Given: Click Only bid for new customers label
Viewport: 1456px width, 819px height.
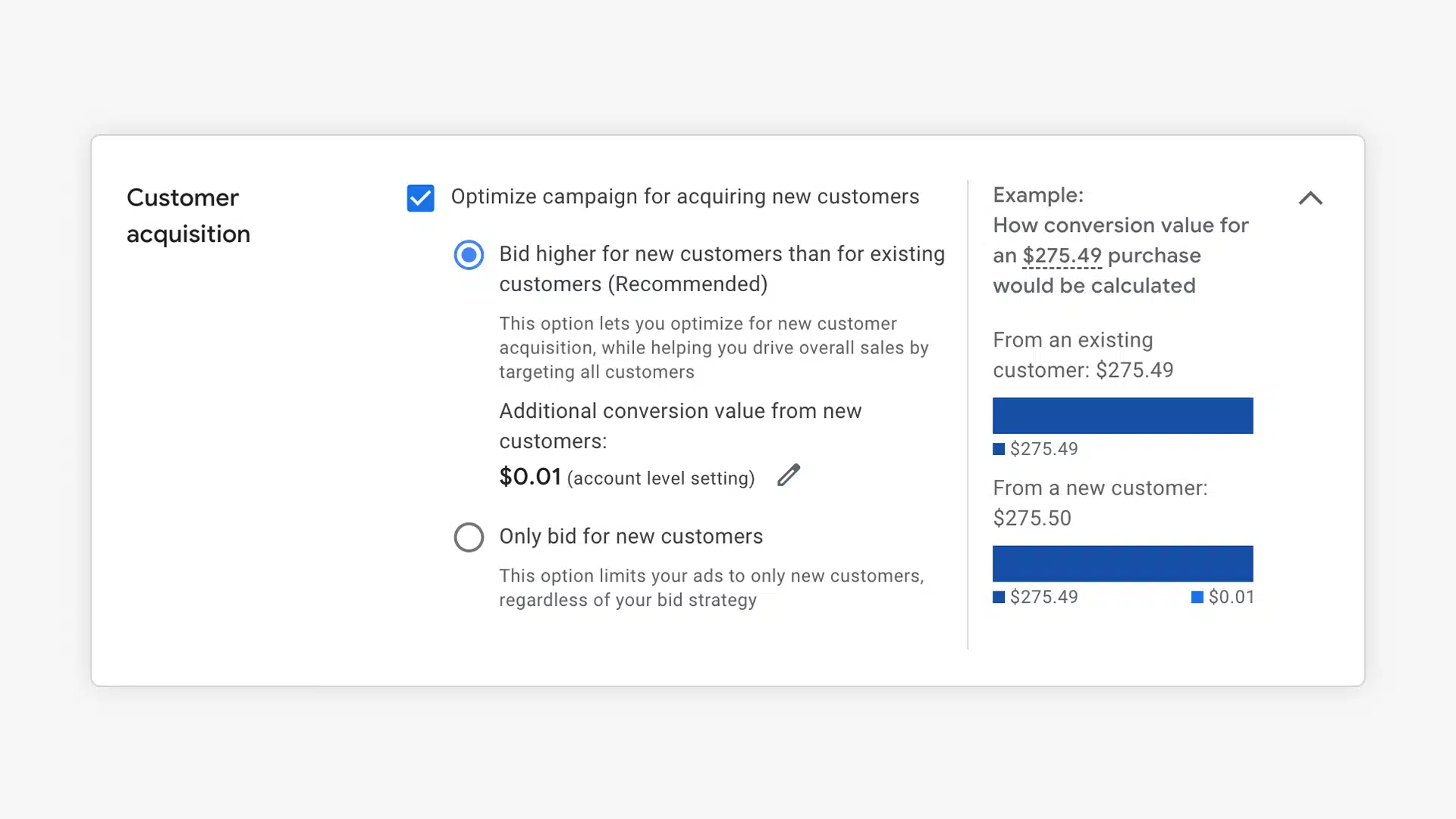Looking at the screenshot, I should 630,536.
